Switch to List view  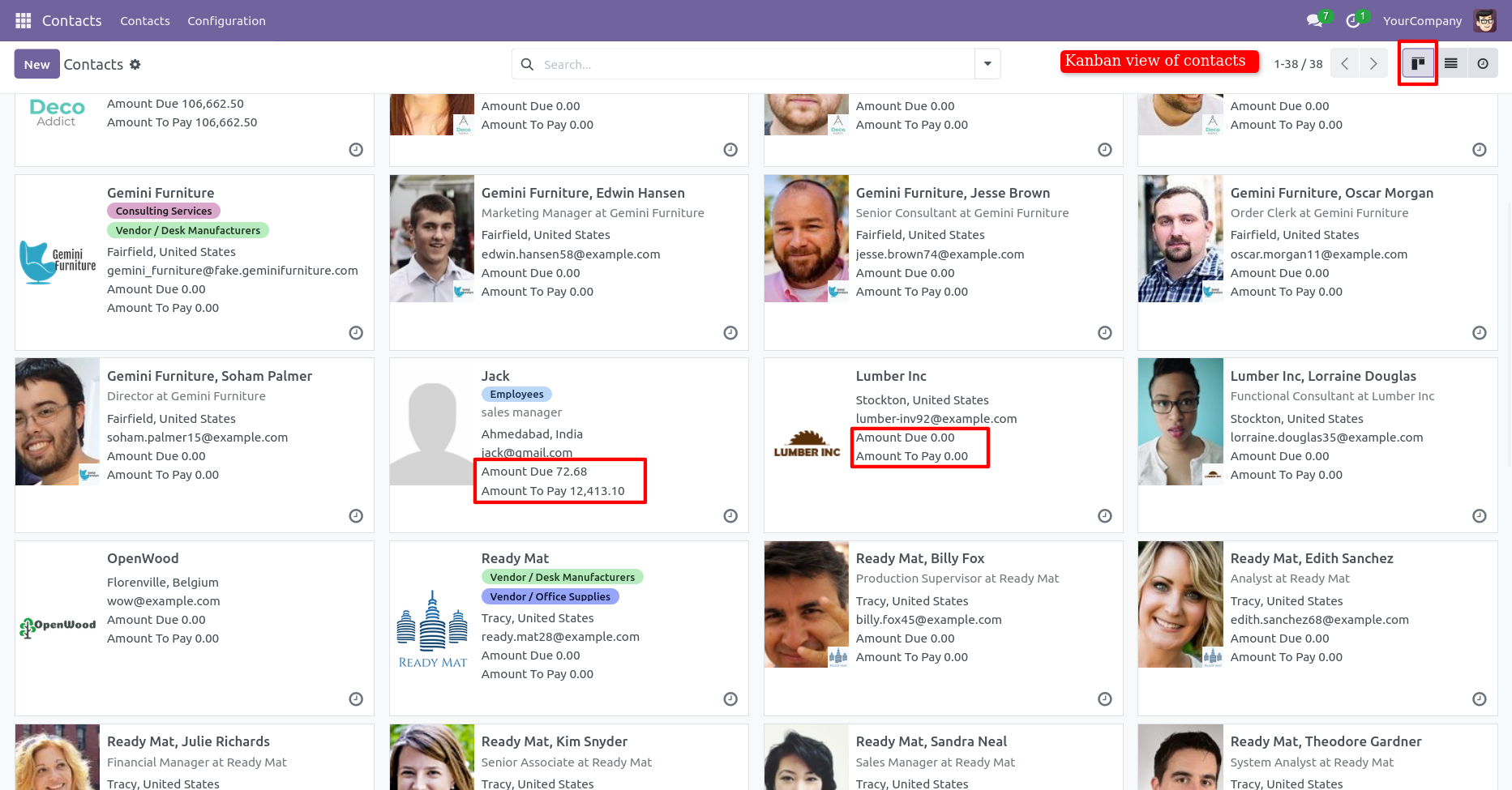pos(1451,63)
